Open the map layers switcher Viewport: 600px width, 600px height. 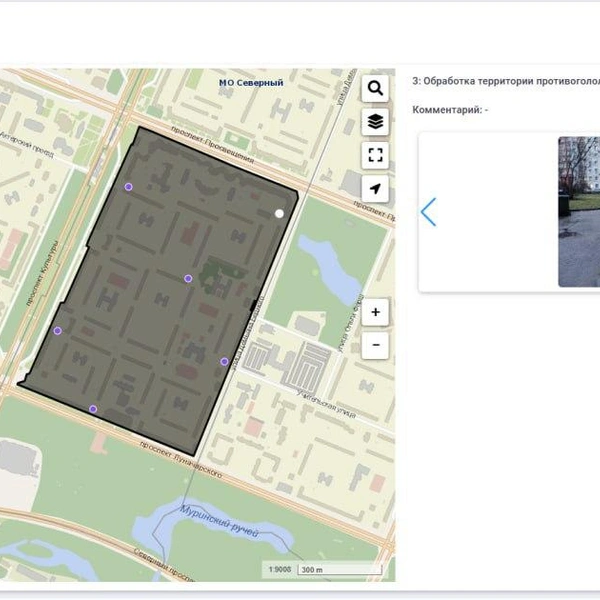(x=375, y=121)
